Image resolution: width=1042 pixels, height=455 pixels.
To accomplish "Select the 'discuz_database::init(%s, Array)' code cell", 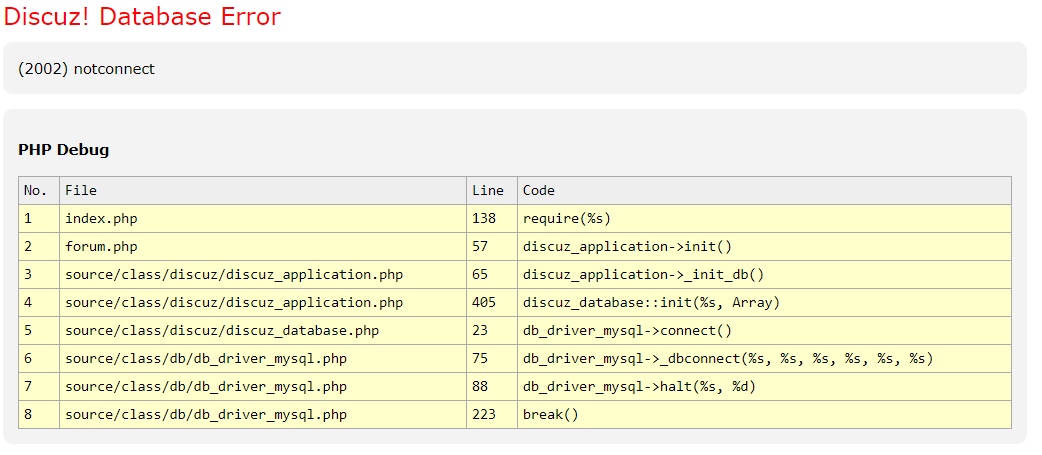I will click(x=764, y=303).
